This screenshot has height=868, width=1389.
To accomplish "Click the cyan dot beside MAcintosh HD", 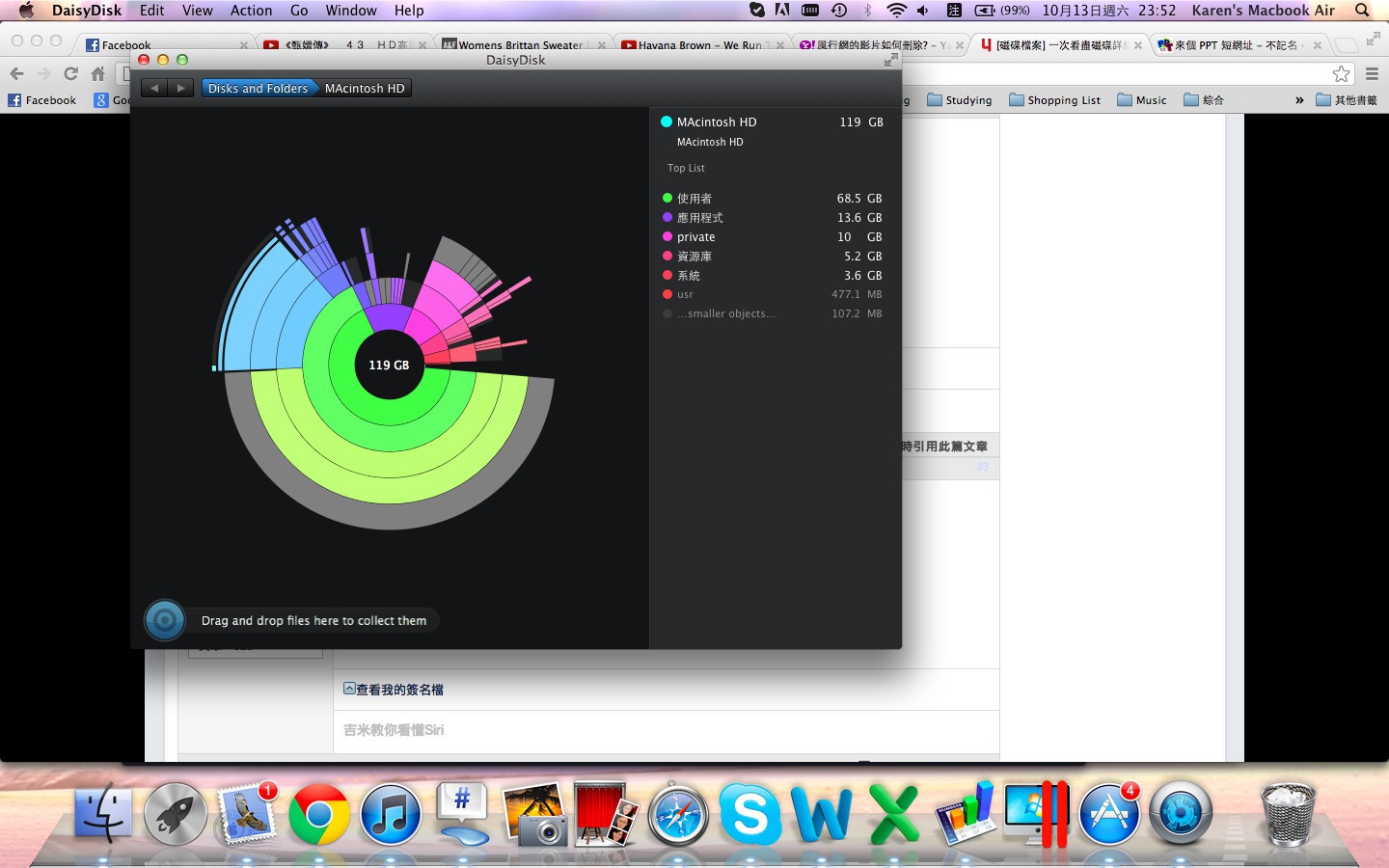I will pyautogui.click(x=666, y=122).
